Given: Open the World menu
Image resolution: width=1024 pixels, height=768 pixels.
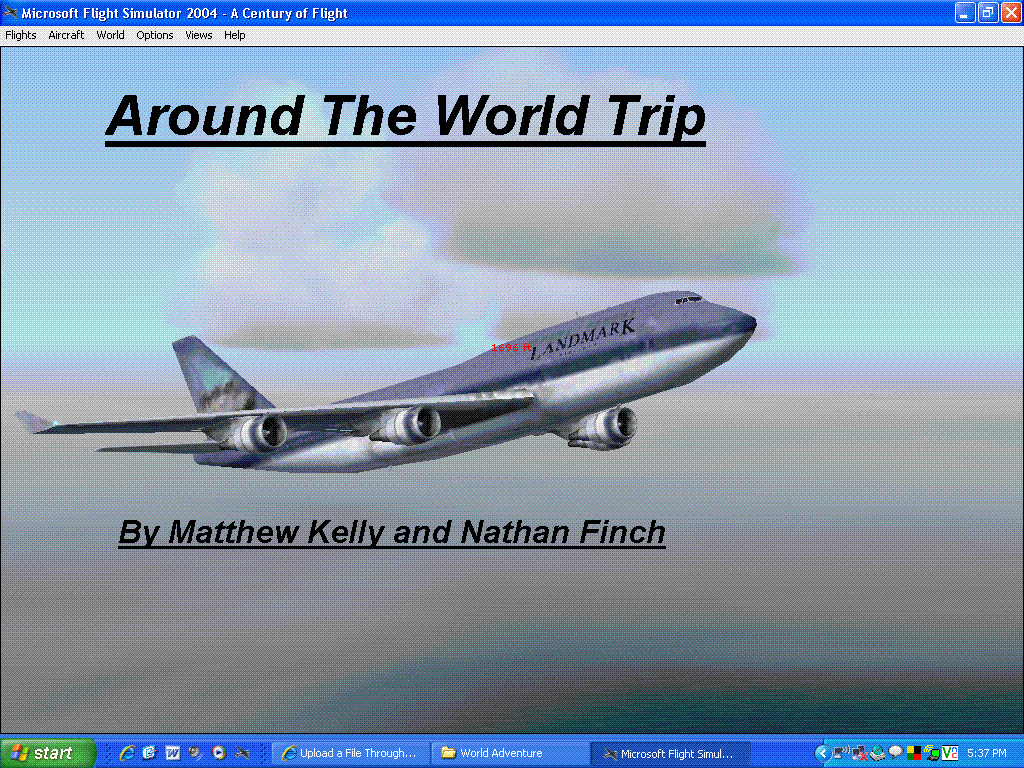Looking at the screenshot, I should click(110, 35).
